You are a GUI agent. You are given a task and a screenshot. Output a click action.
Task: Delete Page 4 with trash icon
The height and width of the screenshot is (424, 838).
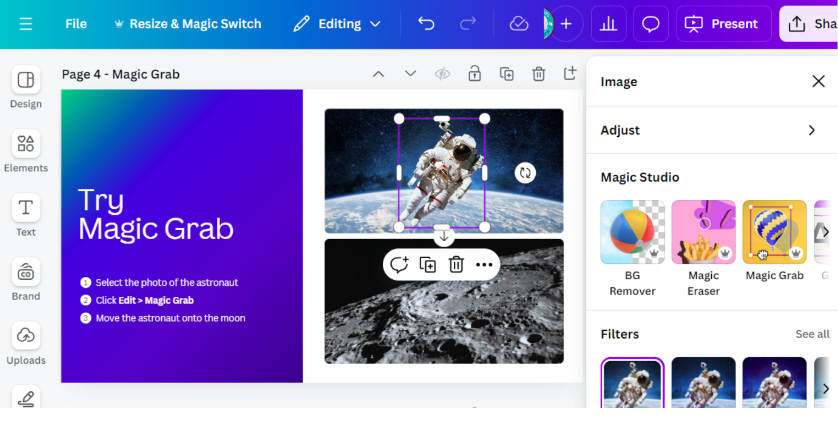(x=539, y=74)
